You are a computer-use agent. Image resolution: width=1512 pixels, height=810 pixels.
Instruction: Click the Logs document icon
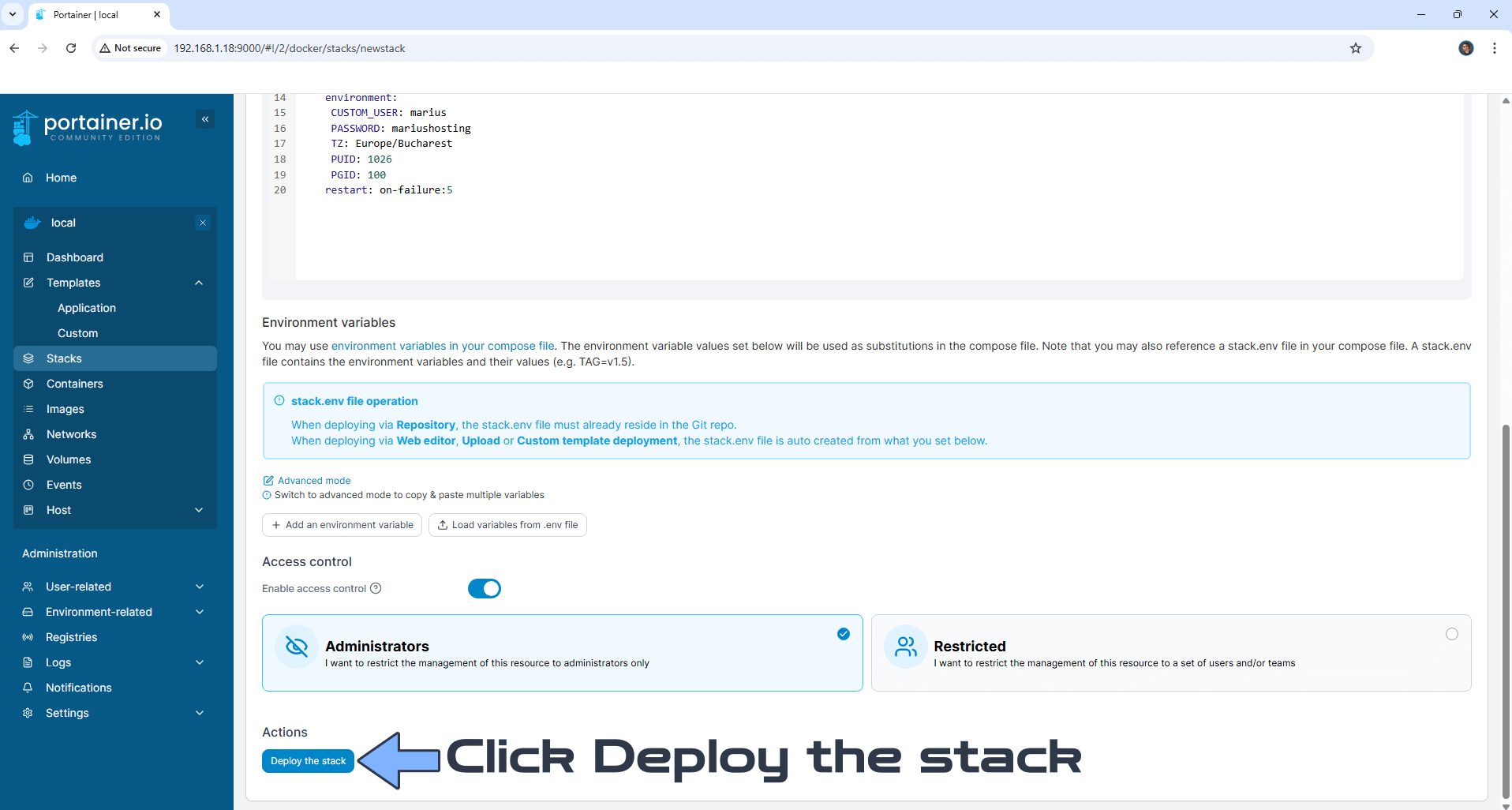coord(28,662)
